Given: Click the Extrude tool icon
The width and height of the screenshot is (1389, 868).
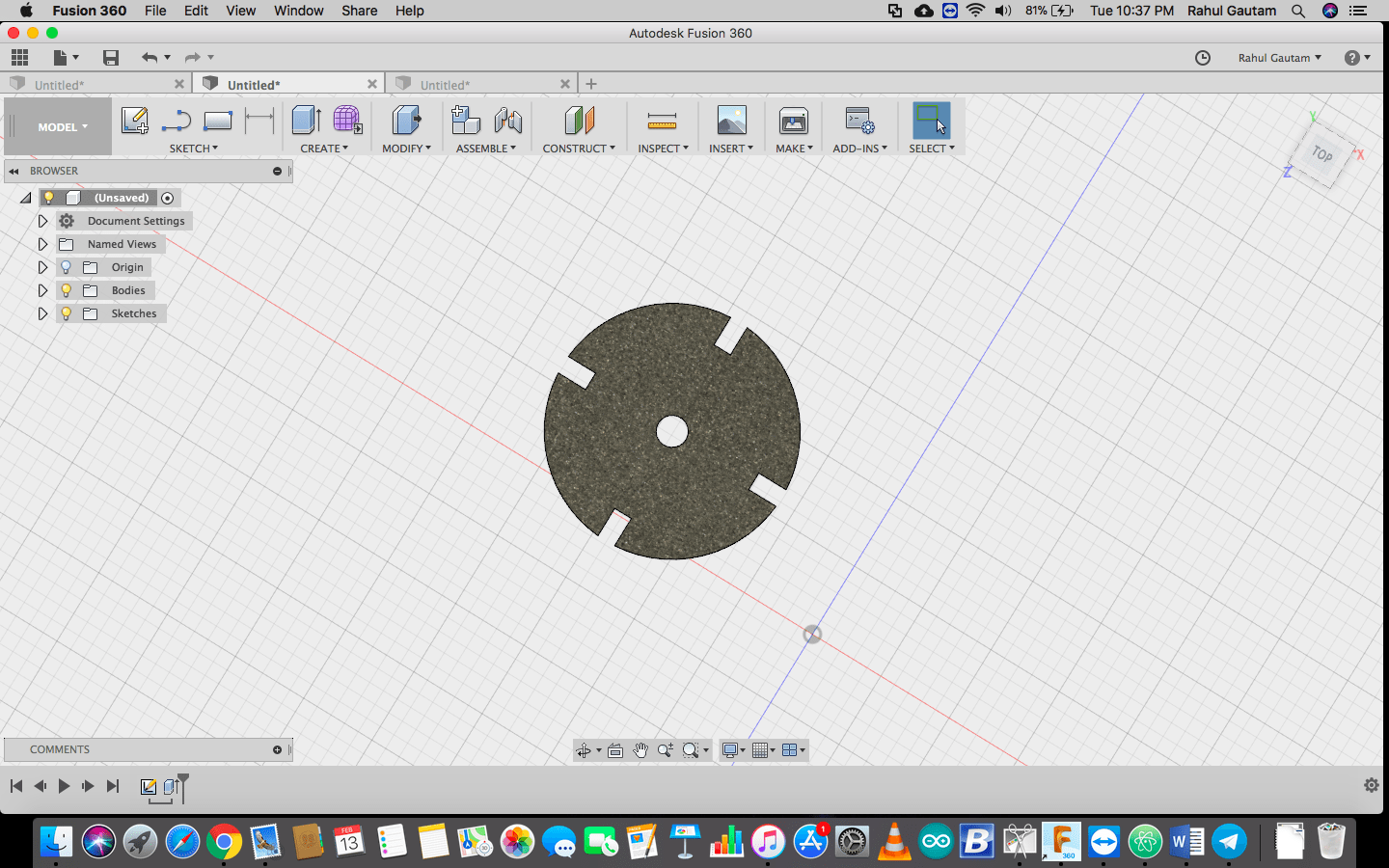Looking at the screenshot, I should pos(306,121).
